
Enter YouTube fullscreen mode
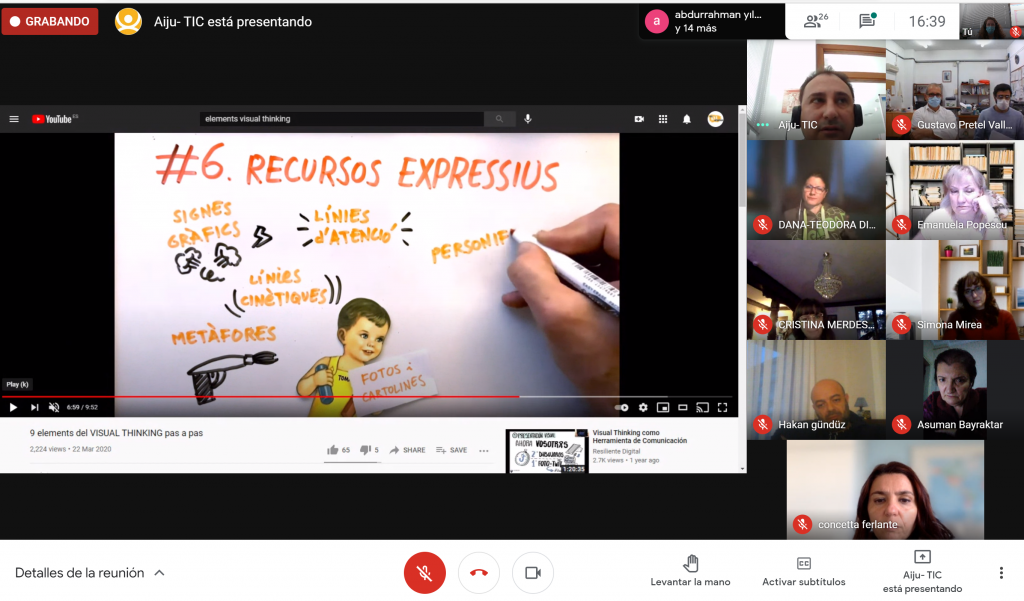pyautogui.click(x=722, y=408)
